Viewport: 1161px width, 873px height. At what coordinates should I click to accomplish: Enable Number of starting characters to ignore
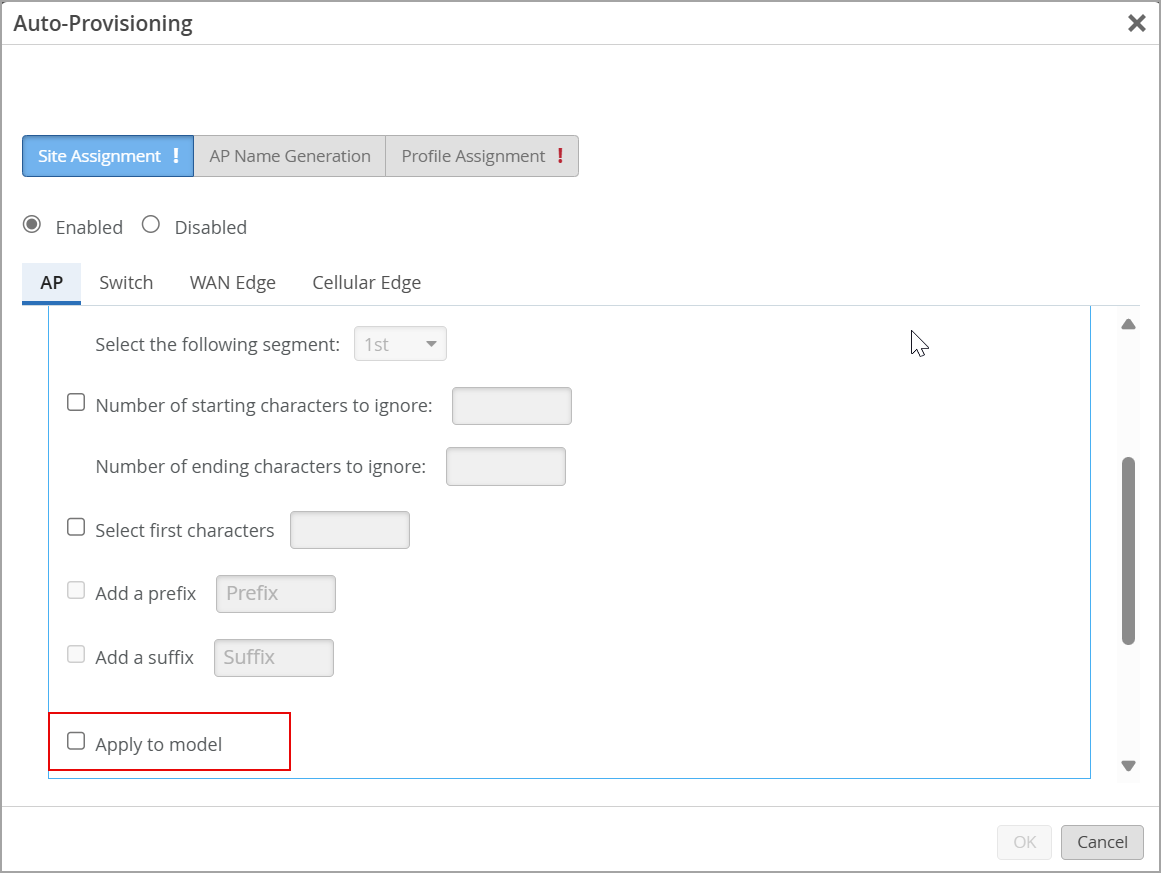click(x=76, y=403)
